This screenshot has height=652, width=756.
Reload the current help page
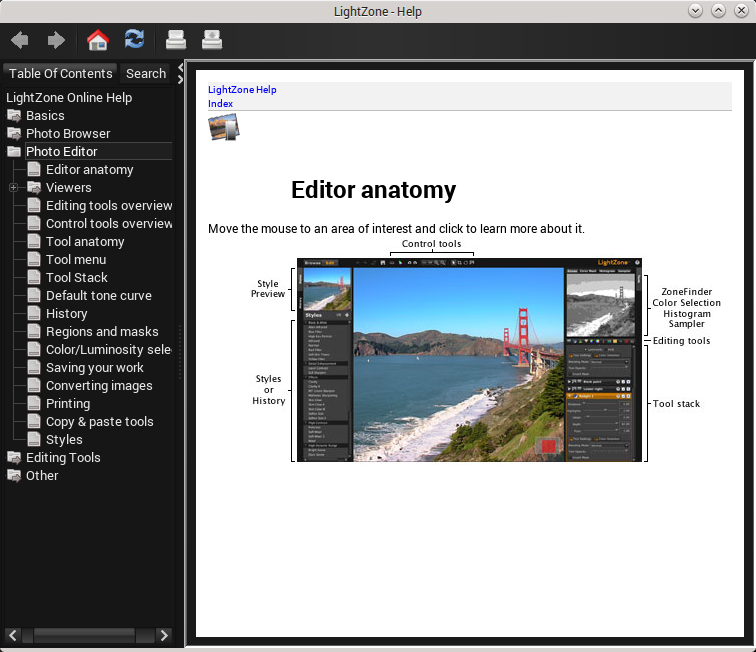point(134,39)
